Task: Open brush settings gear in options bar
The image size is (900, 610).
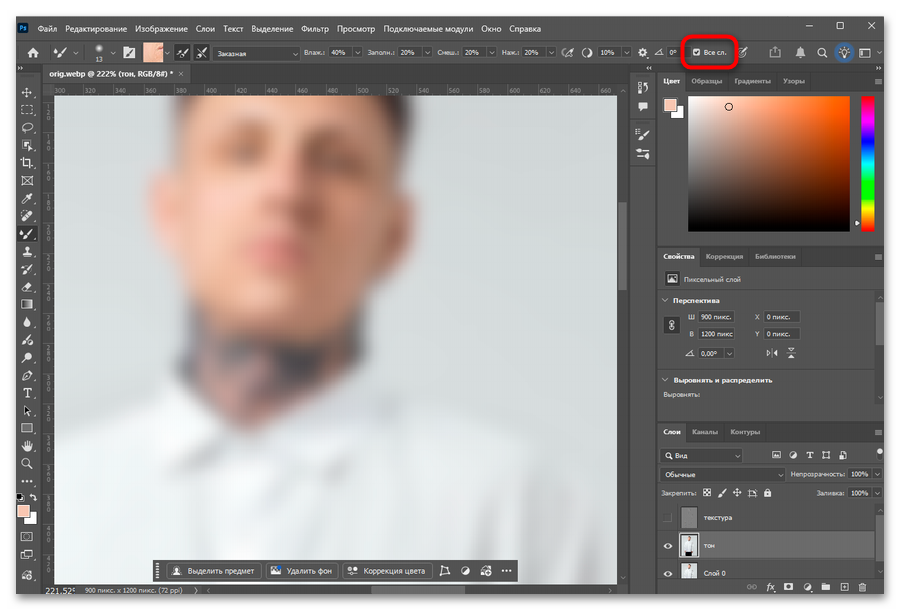Action: pos(642,53)
